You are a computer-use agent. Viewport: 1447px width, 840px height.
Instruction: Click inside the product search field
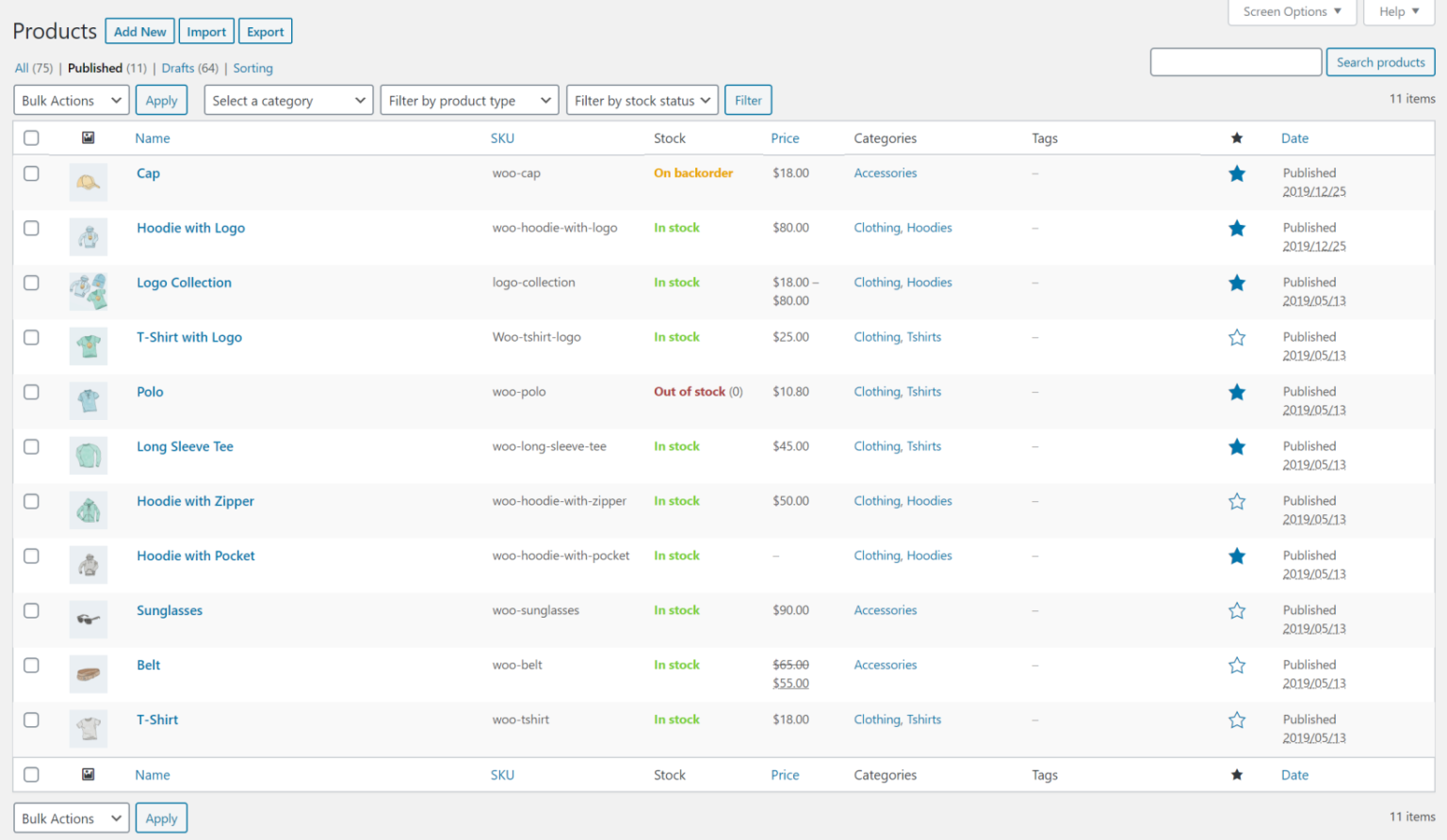point(1235,61)
